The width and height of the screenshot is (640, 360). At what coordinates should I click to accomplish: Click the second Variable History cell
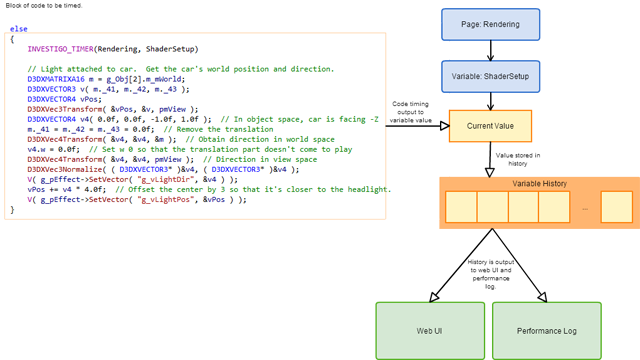(493, 207)
